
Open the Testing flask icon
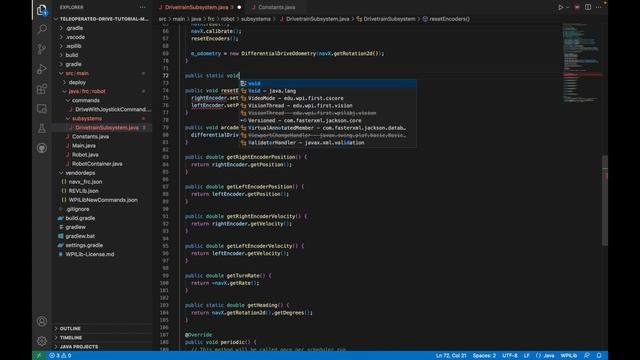(42, 129)
